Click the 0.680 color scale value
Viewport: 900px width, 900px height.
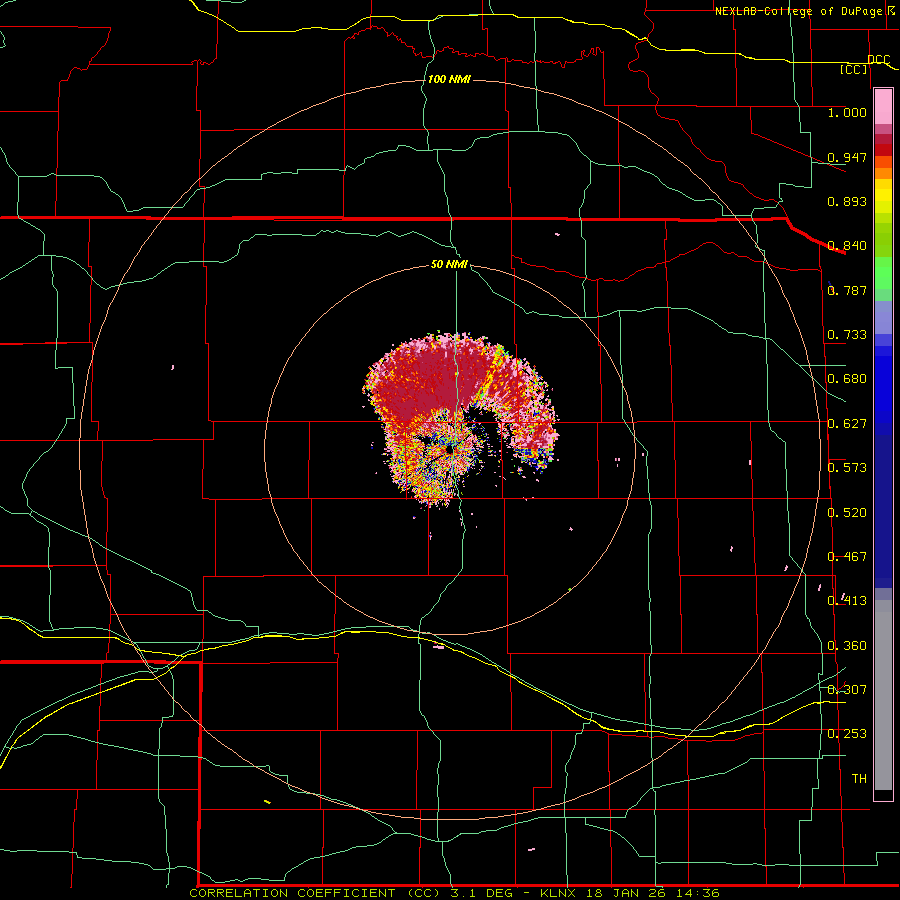coord(847,379)
